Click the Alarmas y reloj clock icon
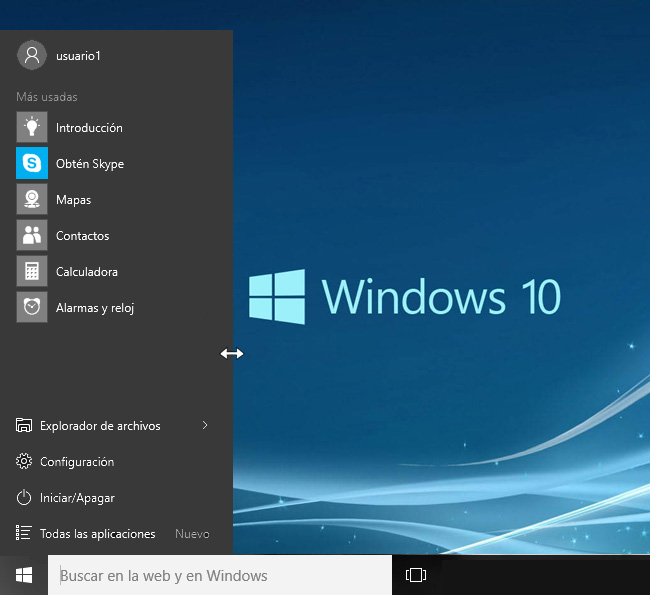 (x=32, y=307)
